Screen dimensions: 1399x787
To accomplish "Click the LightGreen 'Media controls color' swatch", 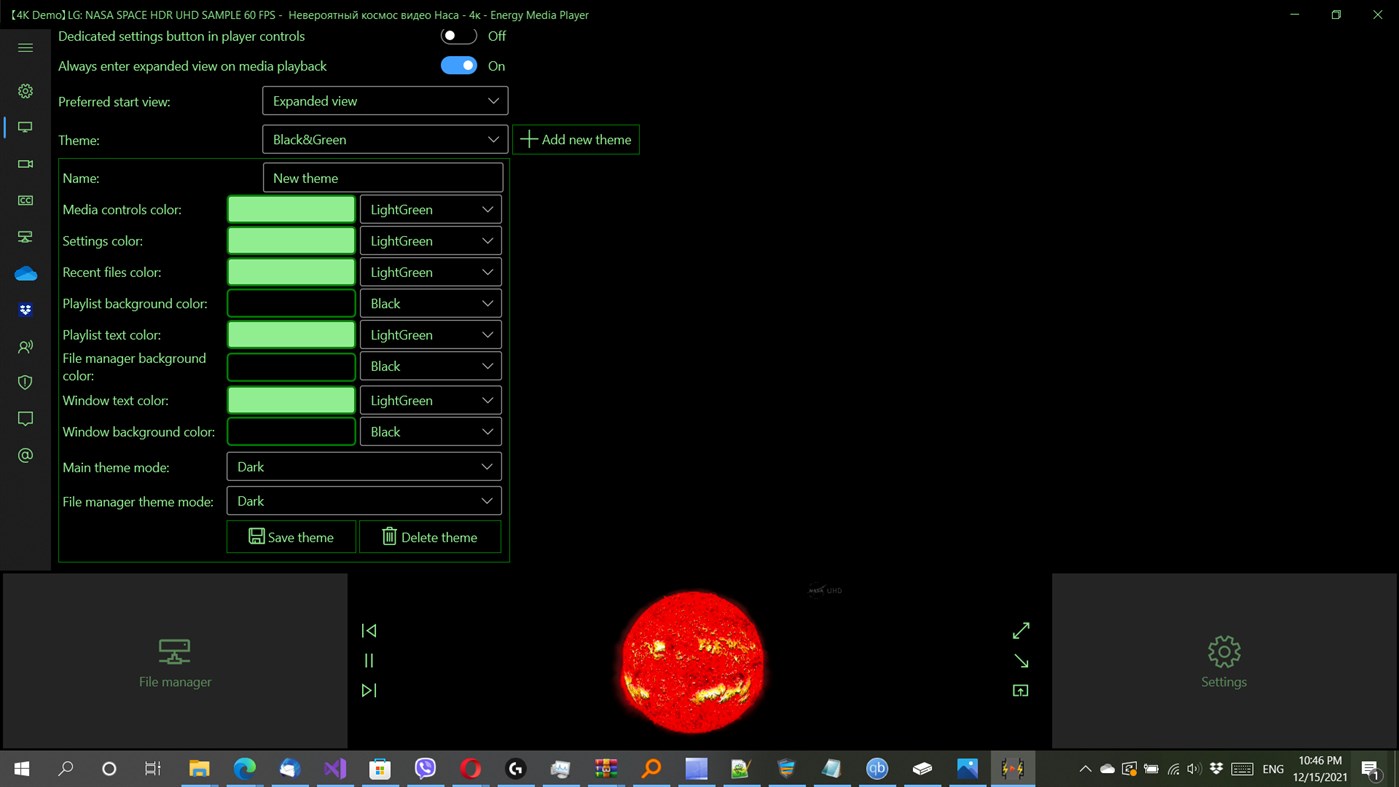I will (x=291, y=209).
